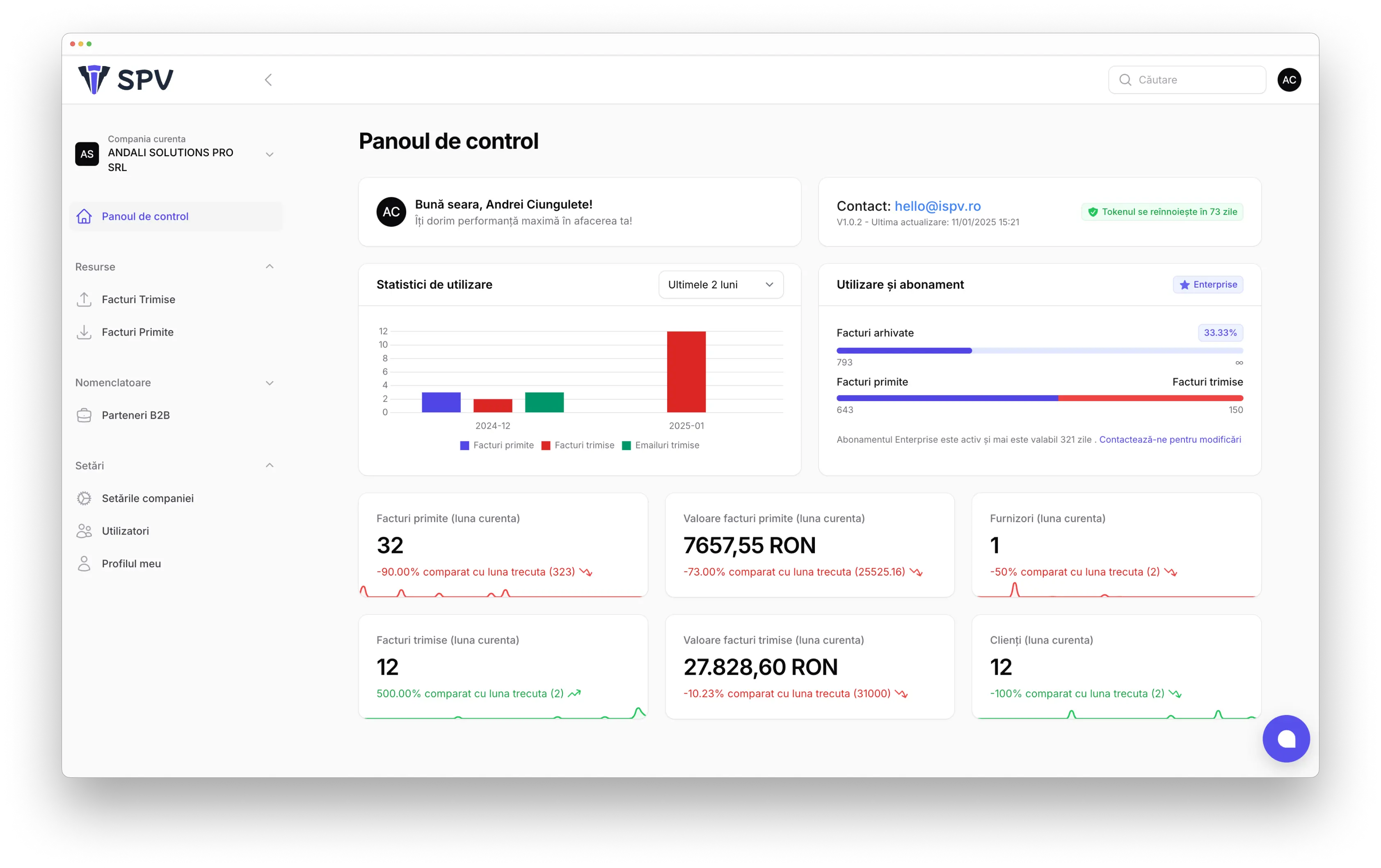Click the download icon for Facturi Primite
Viewport: 1381px width, 868px height.
(84, 332)
